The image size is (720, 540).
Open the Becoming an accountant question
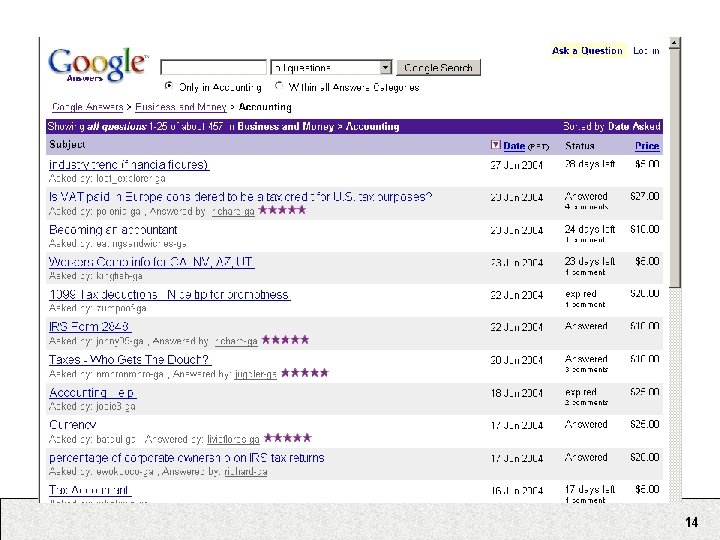pyautogui.click(x=113, y=230)
